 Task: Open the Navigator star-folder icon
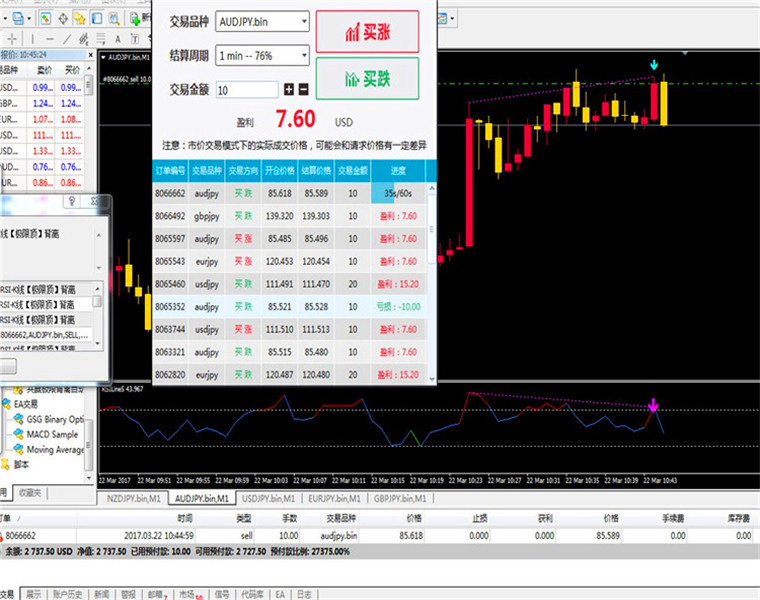[79, 19]
